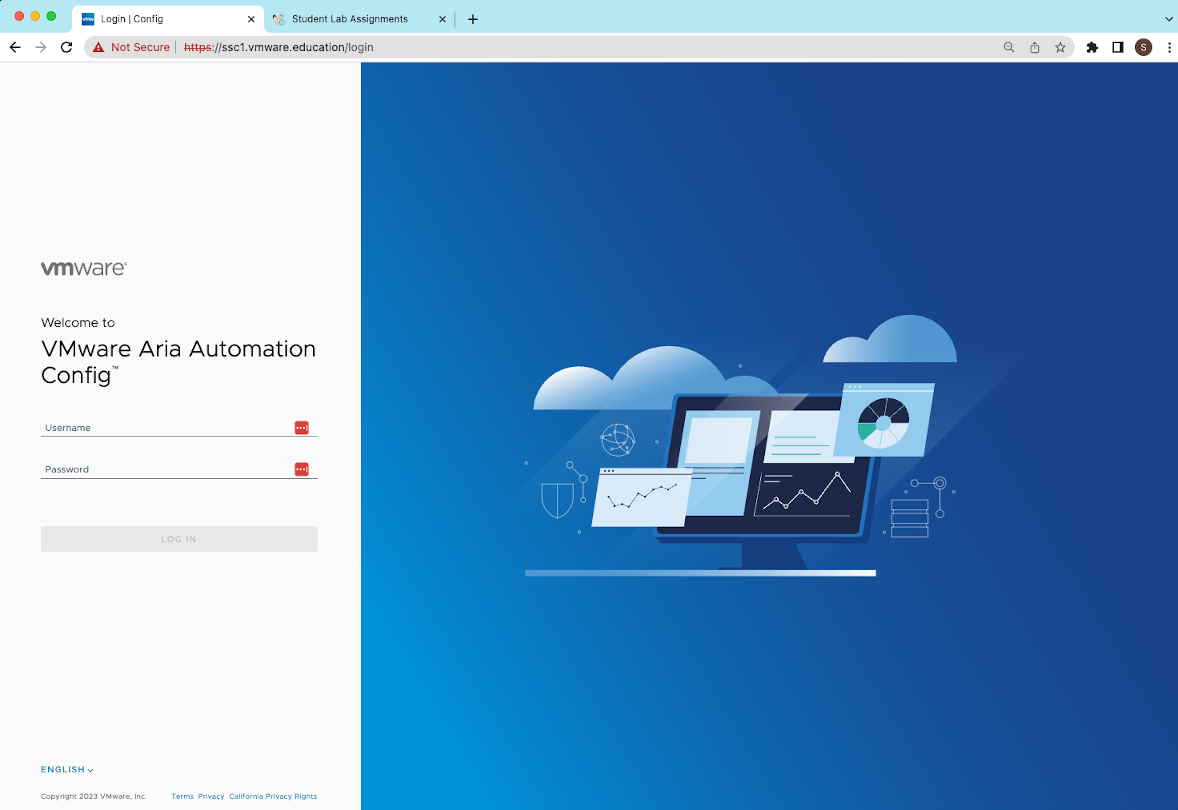The height and width of the screenshot is (810, 1178).
Task: Click 'VMware Aria Automation Config' heading
Action: point(178,361)
